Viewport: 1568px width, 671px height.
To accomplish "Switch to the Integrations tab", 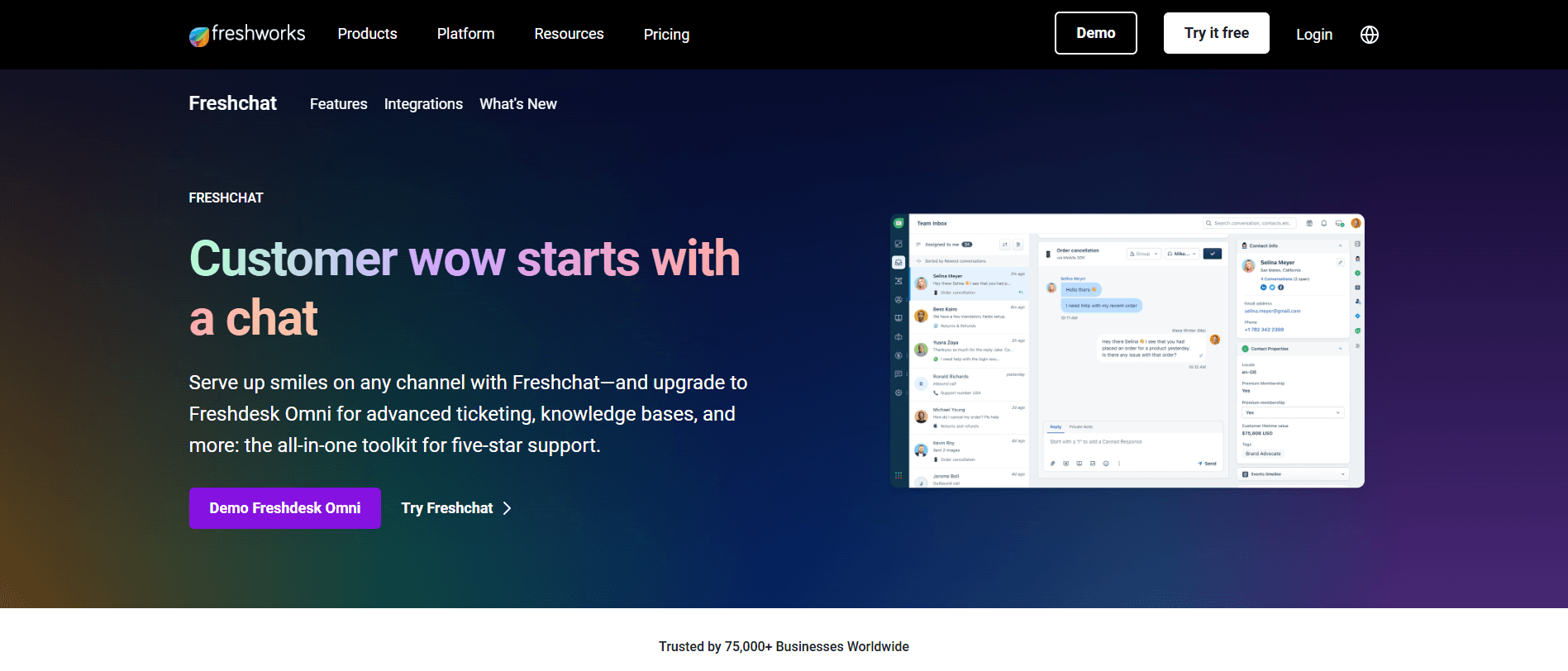I will pos(423,104).
